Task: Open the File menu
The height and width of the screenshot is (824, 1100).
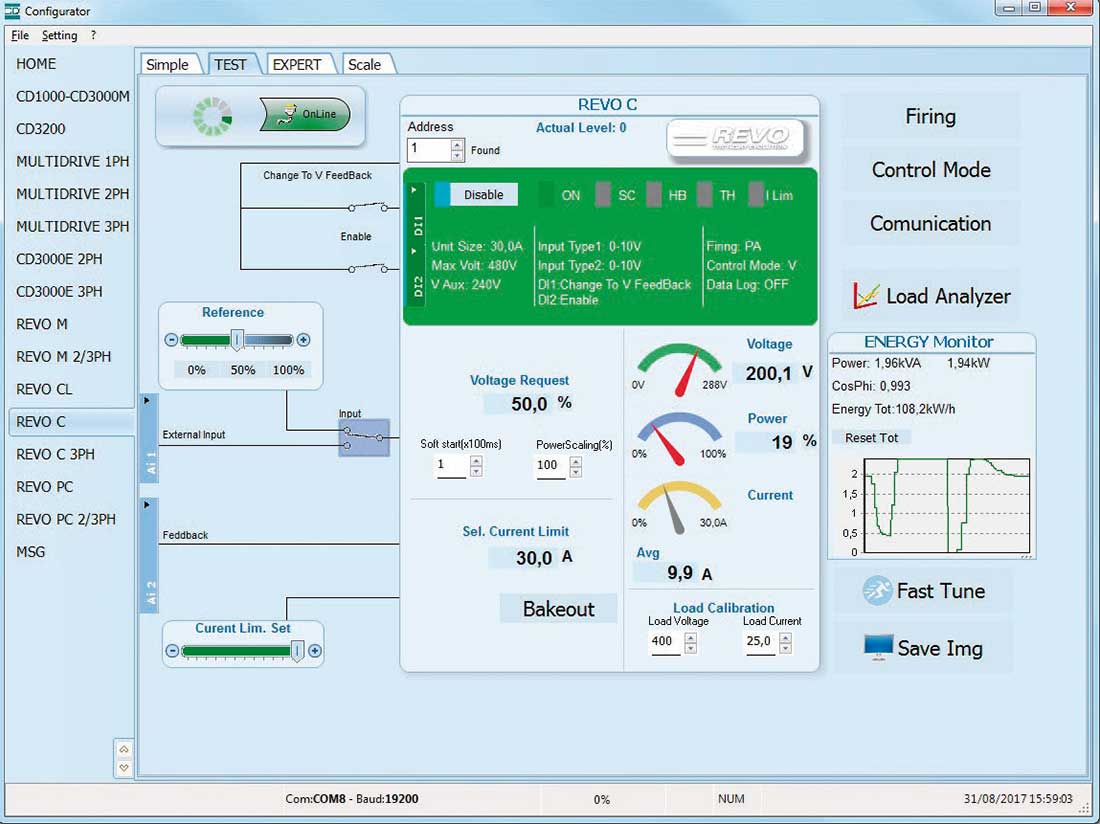Action: [x=20, y=35]
